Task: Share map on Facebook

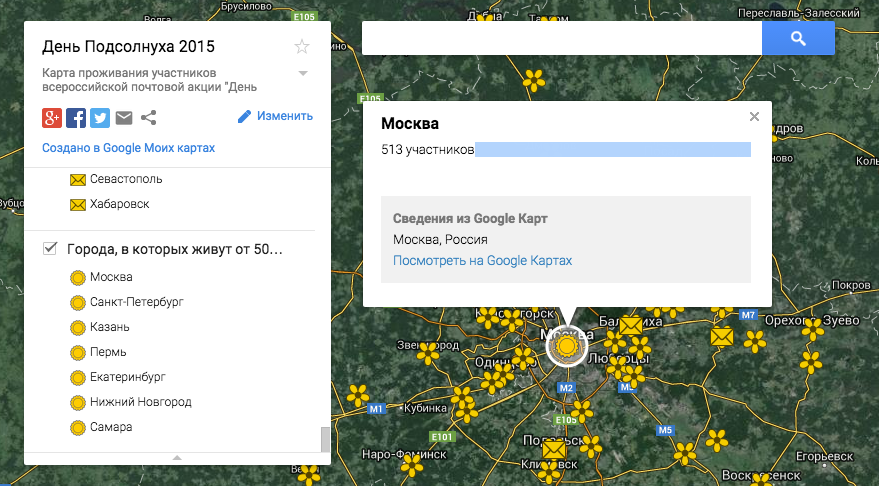Action: (76, 118)
